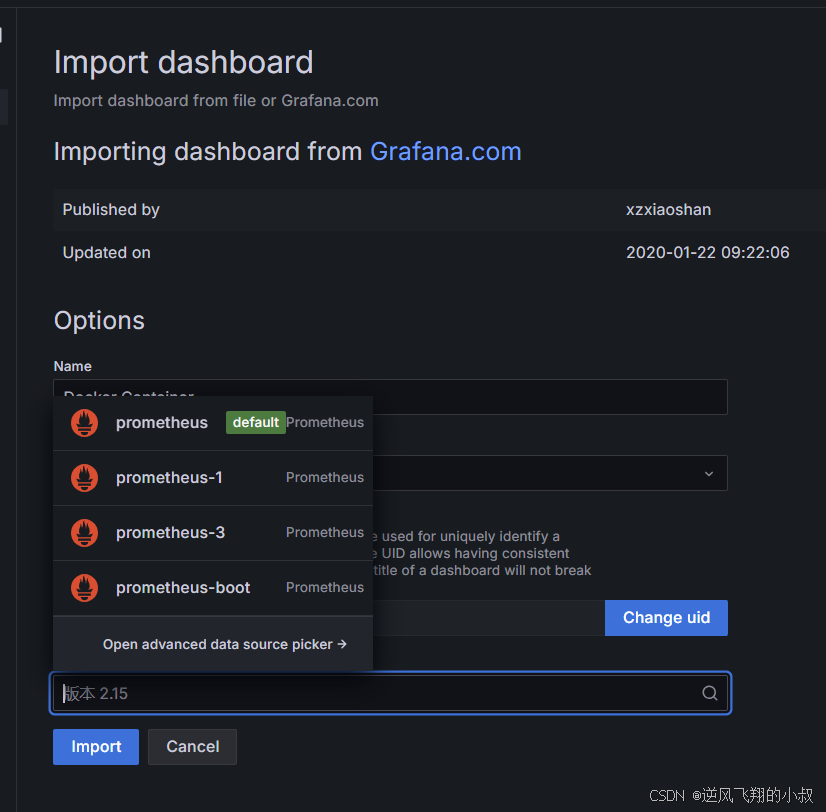
Task: Focus the data source search input
Action: click(x=390, y=693)
